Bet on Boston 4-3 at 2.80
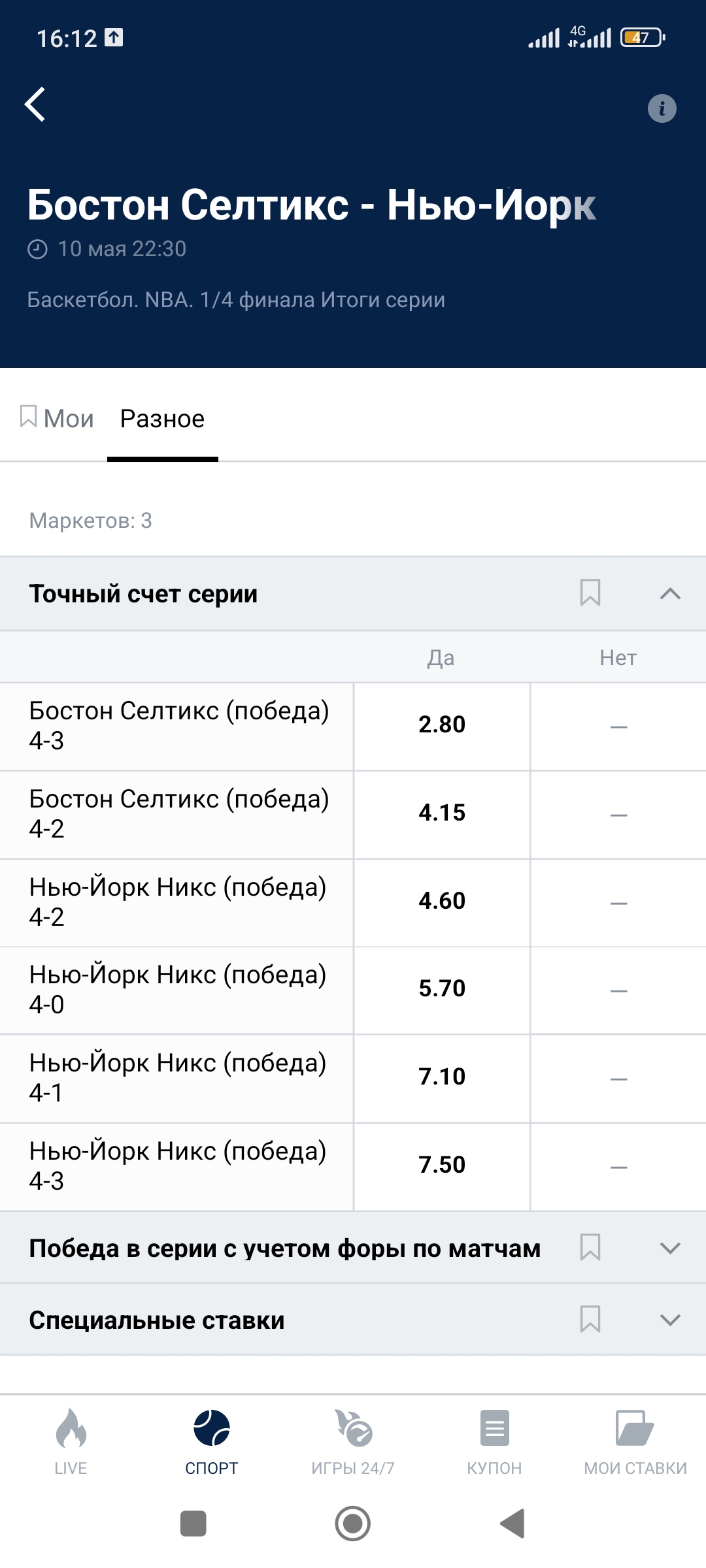The height and width of the screenshot is (1568, 706). (x=442, y=725)
